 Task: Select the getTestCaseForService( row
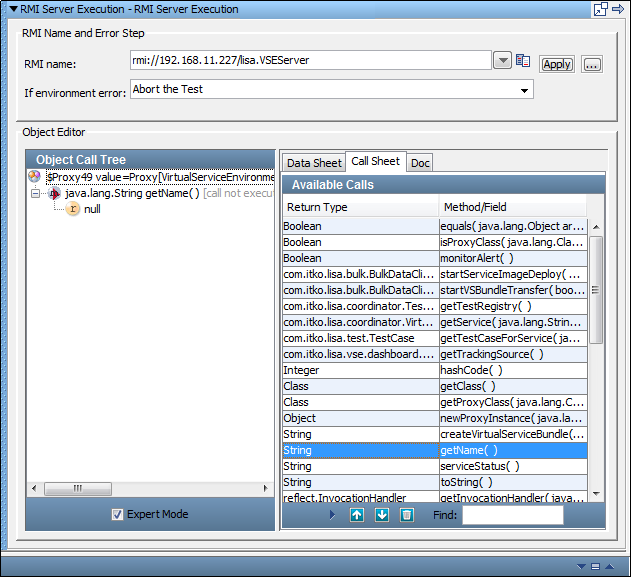[x=435, y=338]
